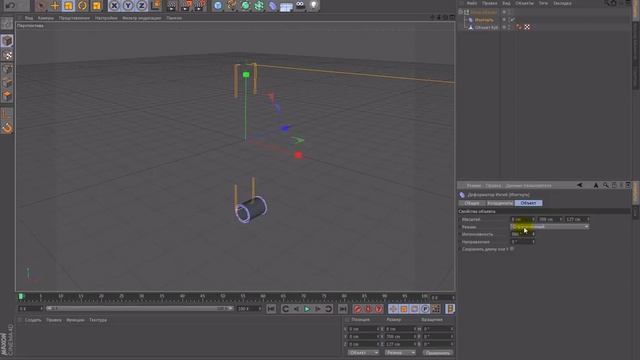Add a camera object
Image resolution: width=640 pixels, height=360 pixels.
[300, 5]
